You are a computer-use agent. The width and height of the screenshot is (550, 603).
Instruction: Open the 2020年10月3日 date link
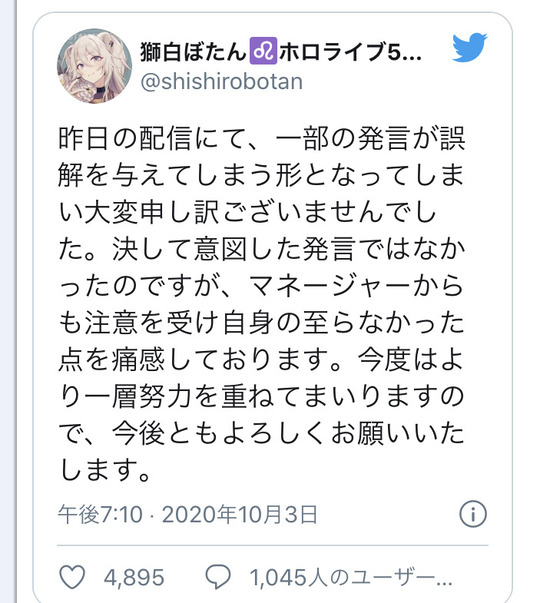[x=240, y=514]
